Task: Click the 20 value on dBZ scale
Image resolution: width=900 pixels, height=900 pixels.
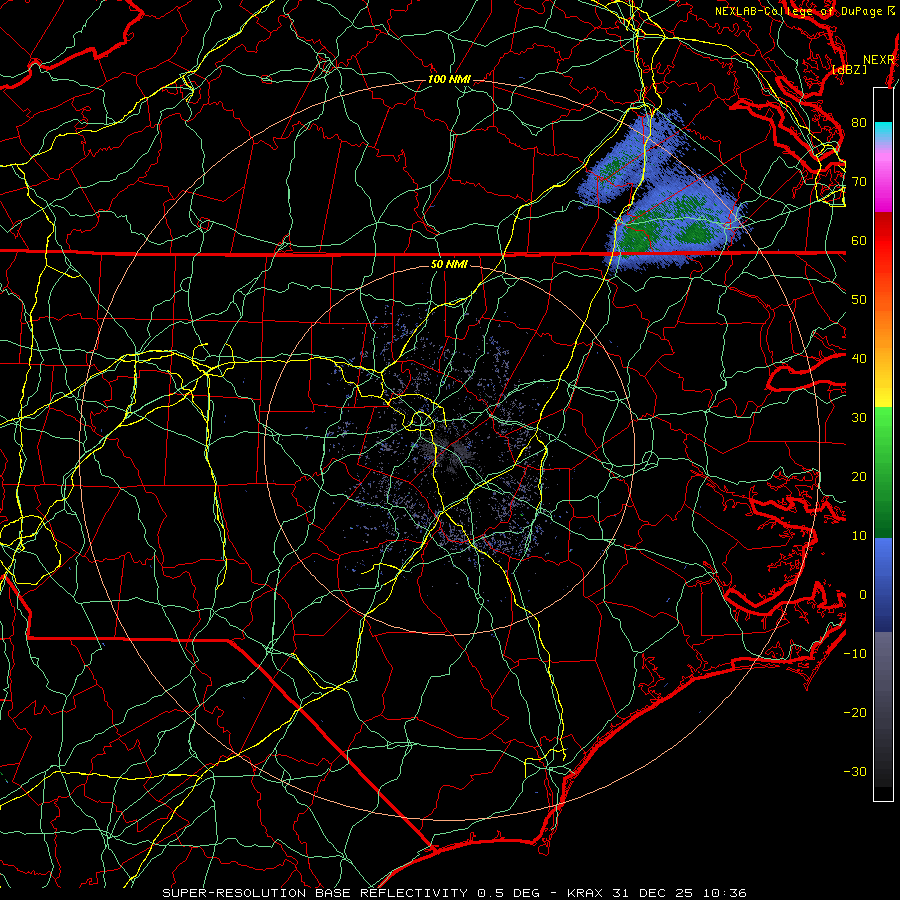Action: coord(859,477)
